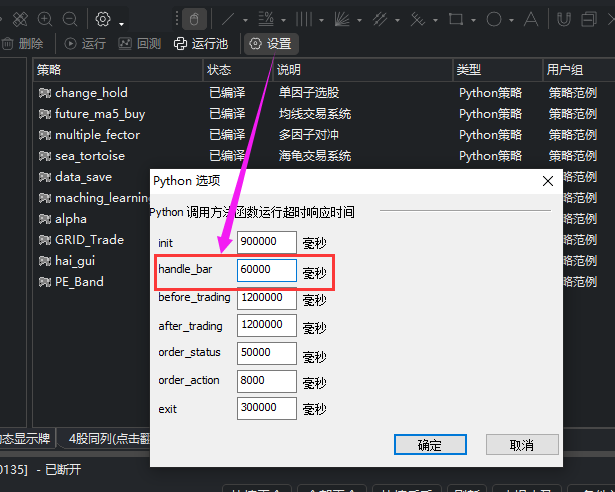The image size is (615, 492).
Task: Open the gear settings icon in top toolbar
Action: pos(103,19)
